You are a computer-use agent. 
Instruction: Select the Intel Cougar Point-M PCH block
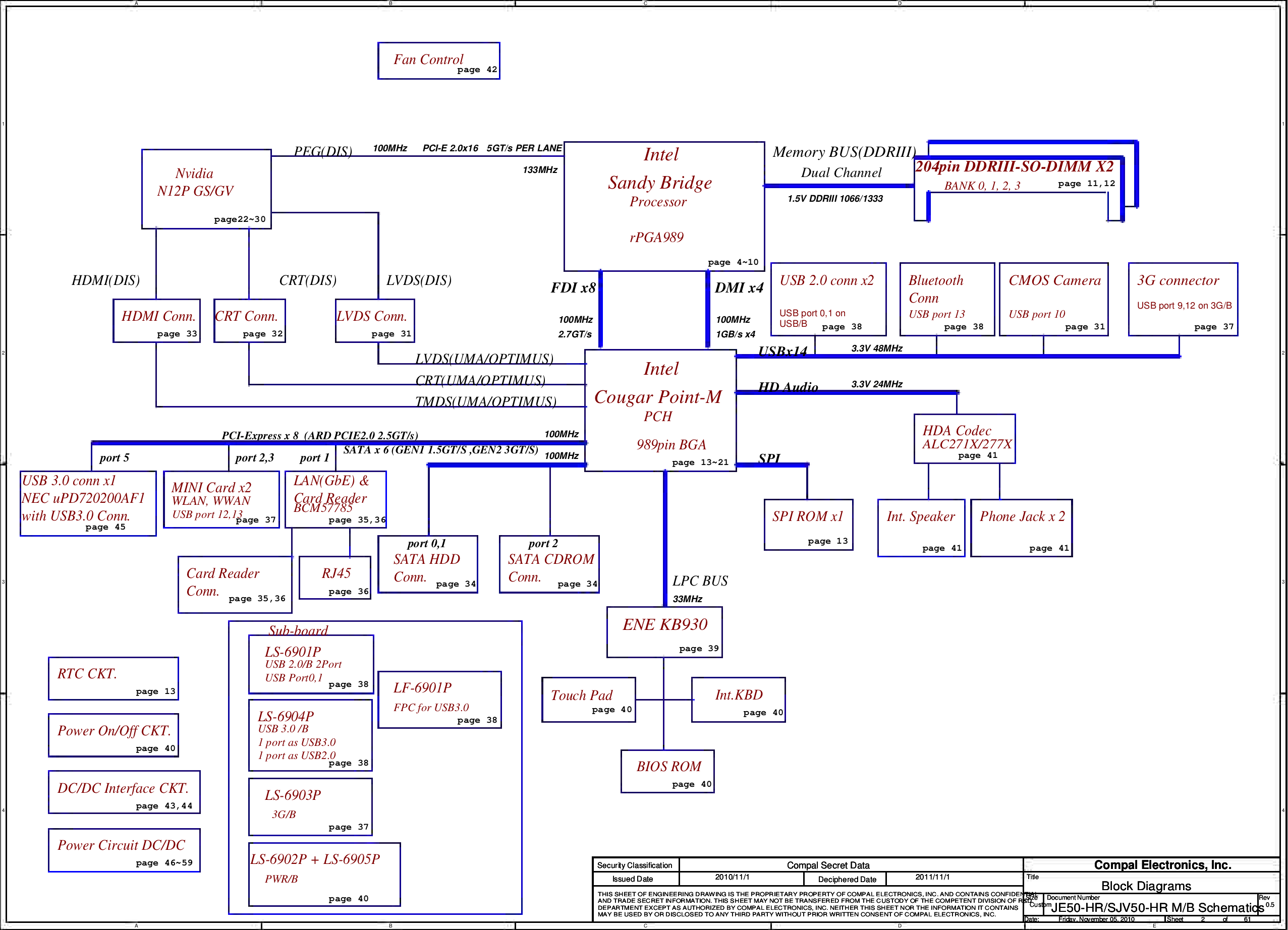click(660, 410)
